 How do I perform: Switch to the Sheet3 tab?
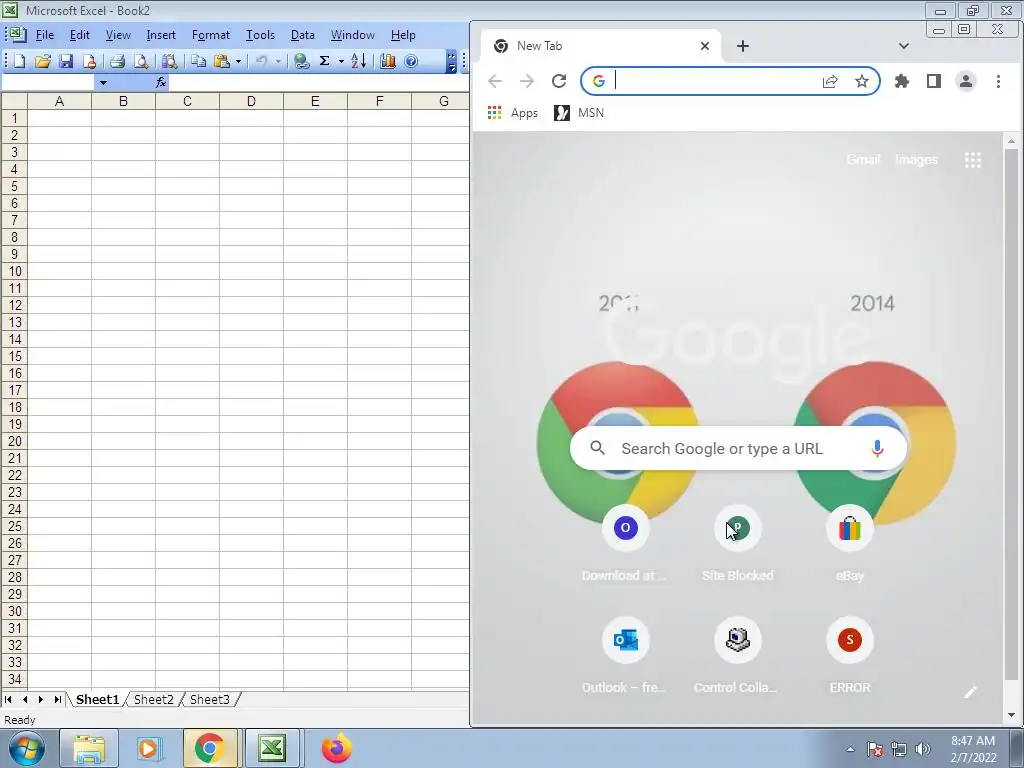tap(210, 699)
